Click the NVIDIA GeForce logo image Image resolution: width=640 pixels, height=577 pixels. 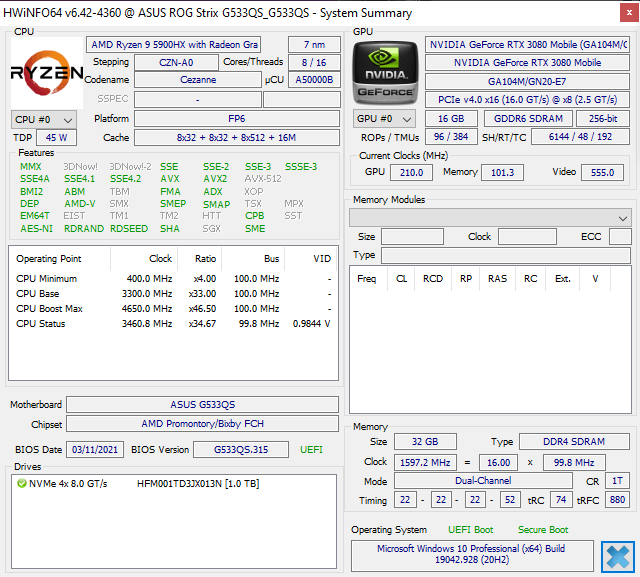(x=385, y=73)
